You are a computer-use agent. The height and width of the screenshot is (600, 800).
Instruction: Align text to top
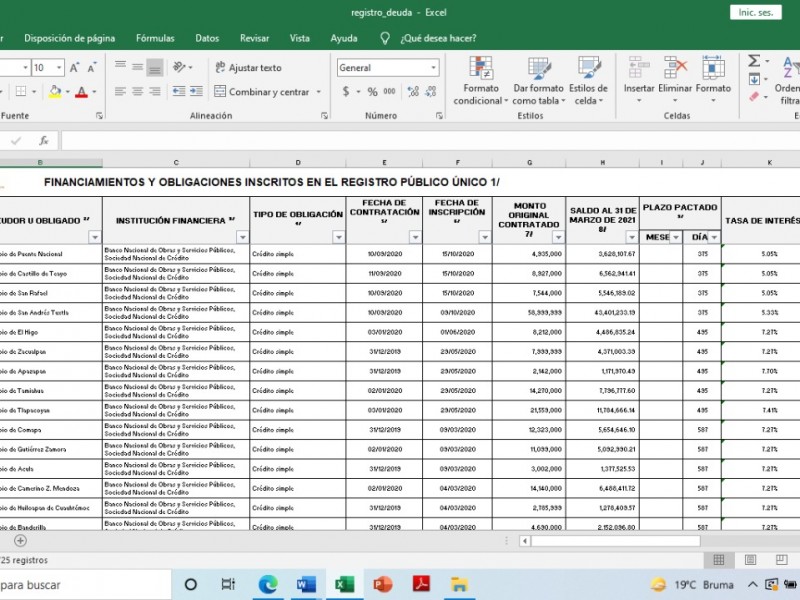(x=120, y=67)
